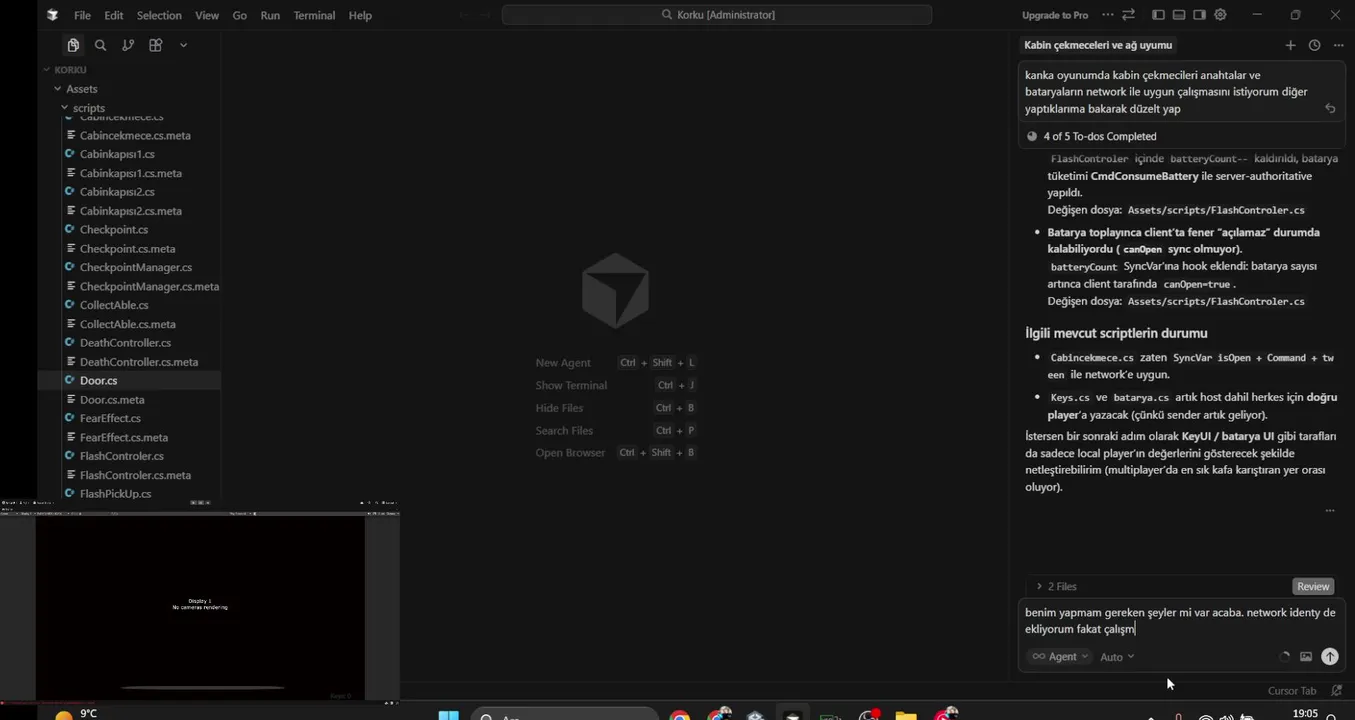Open the Agent mode dropdown
Viewport: 1355px width, 720px height.
point(1060,657)
